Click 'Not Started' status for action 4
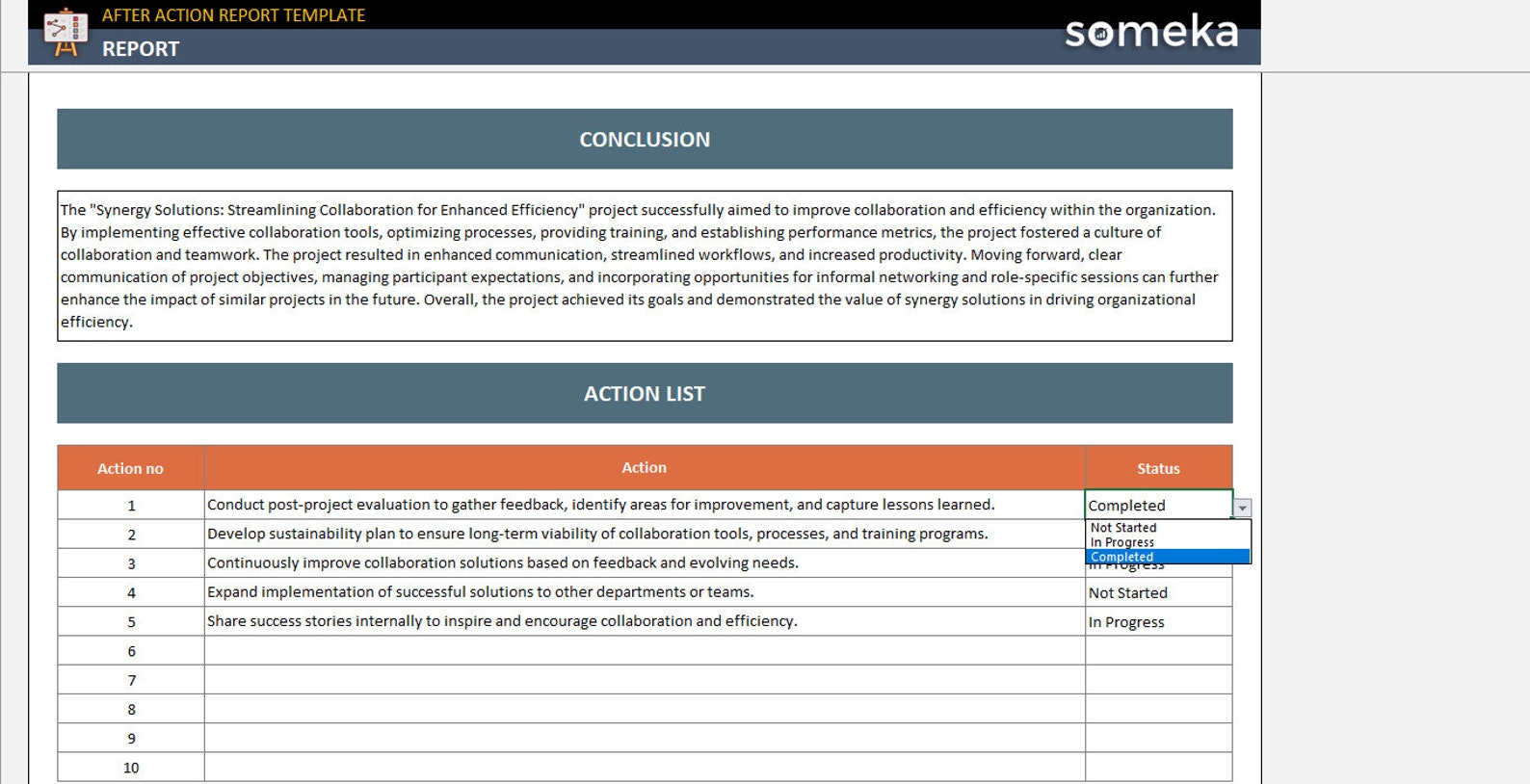This screenshot has width=1530, height=784. tap(1159, 592)
